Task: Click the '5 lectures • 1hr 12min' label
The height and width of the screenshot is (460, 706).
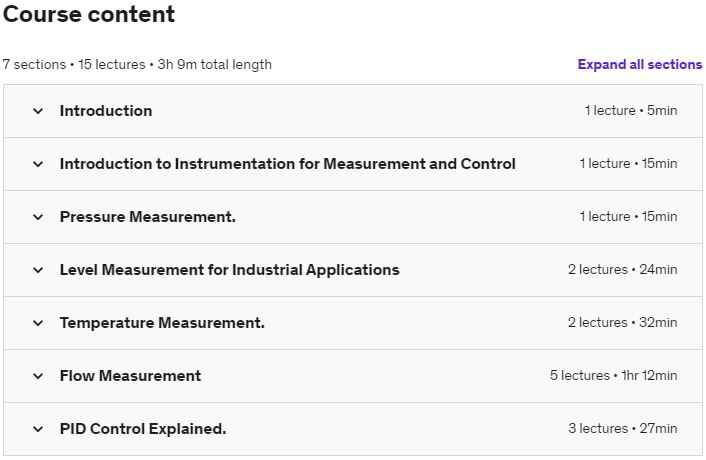Action: click(613, 376)
